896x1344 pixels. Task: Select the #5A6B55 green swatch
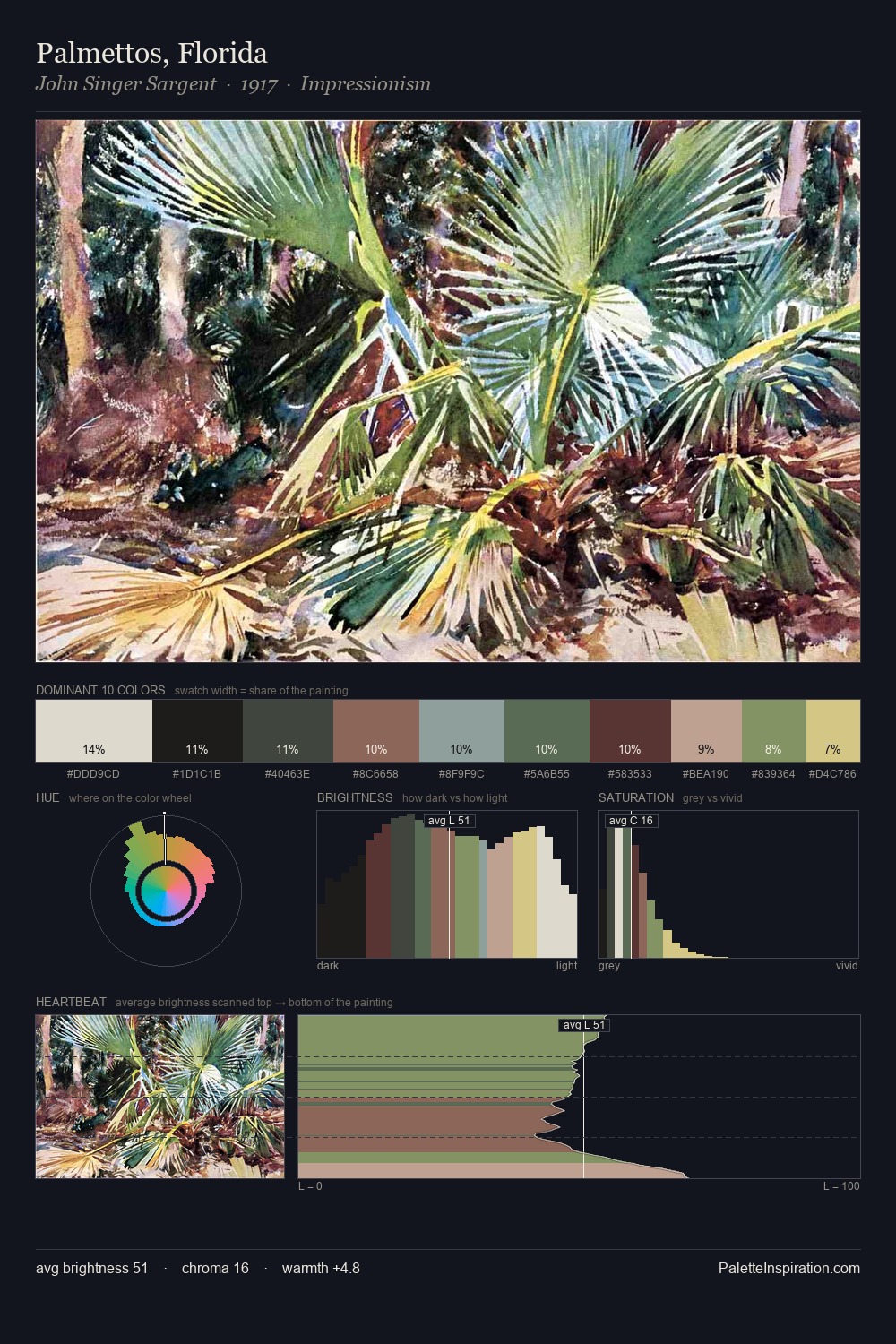547,731
